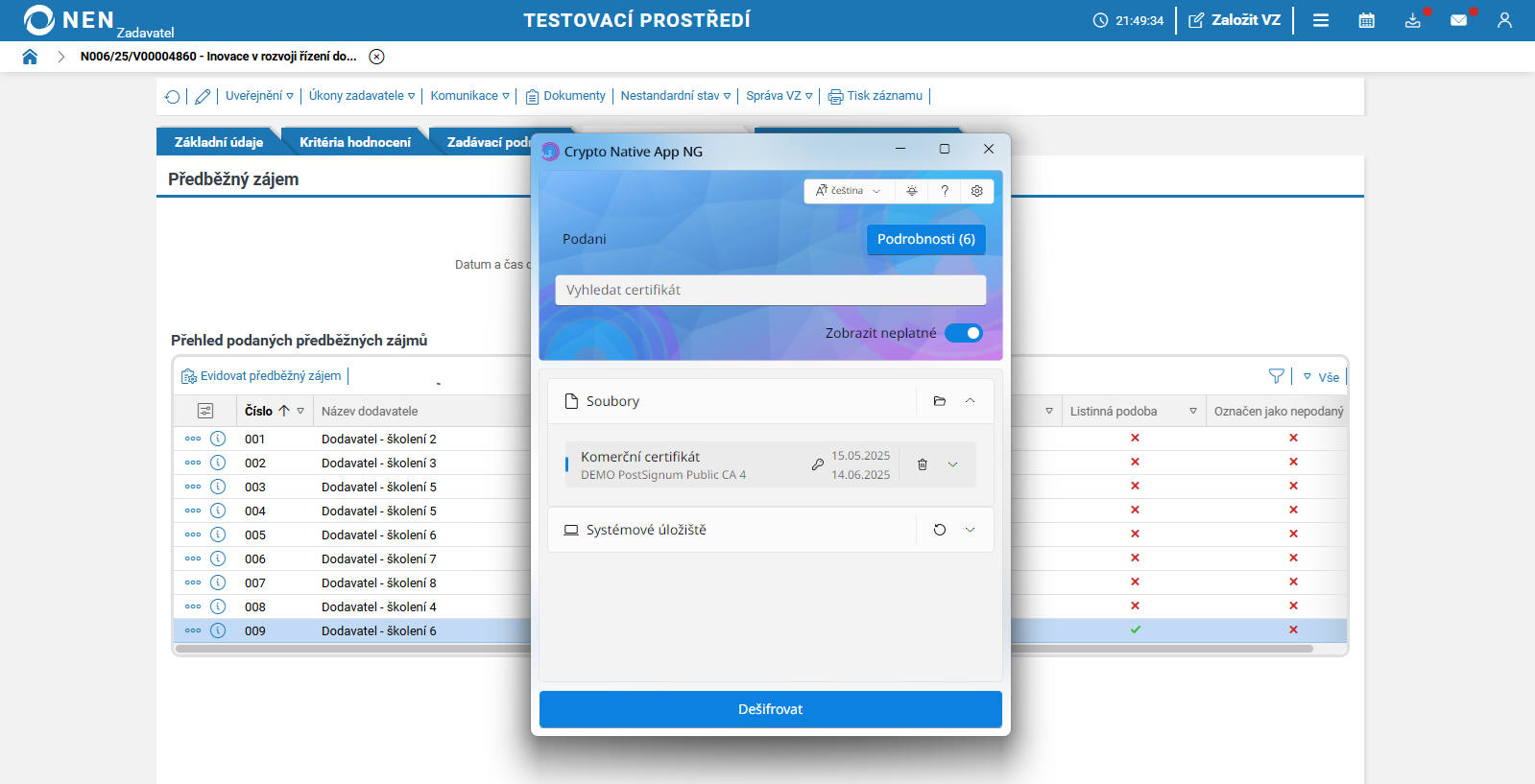1535x784 pixels.
Task: Toggle the theme brightness icon in Crypto app
Action: 912,191
